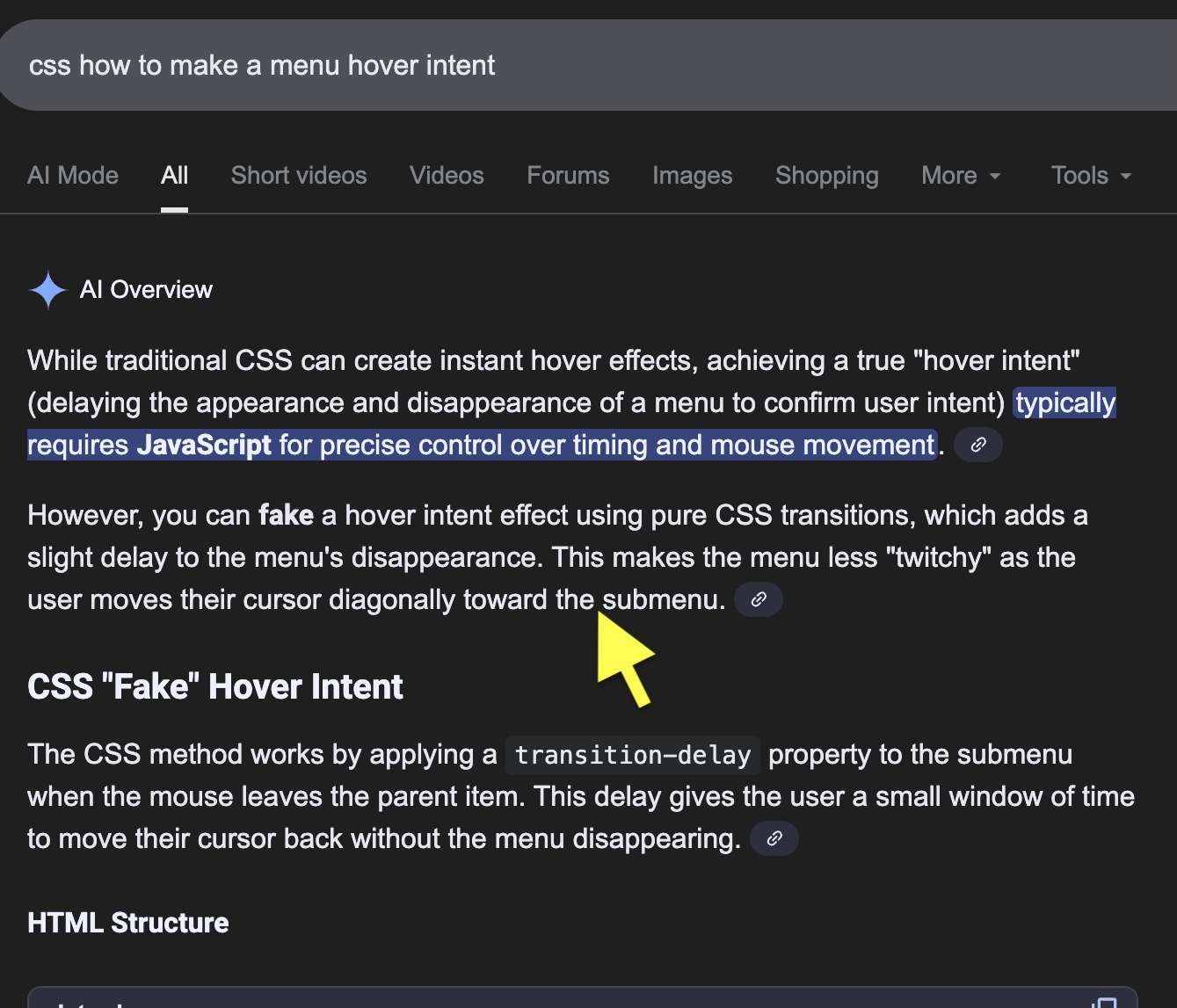
Task: Click the AI Overview sparkle icon
Action: coord(47,290)
